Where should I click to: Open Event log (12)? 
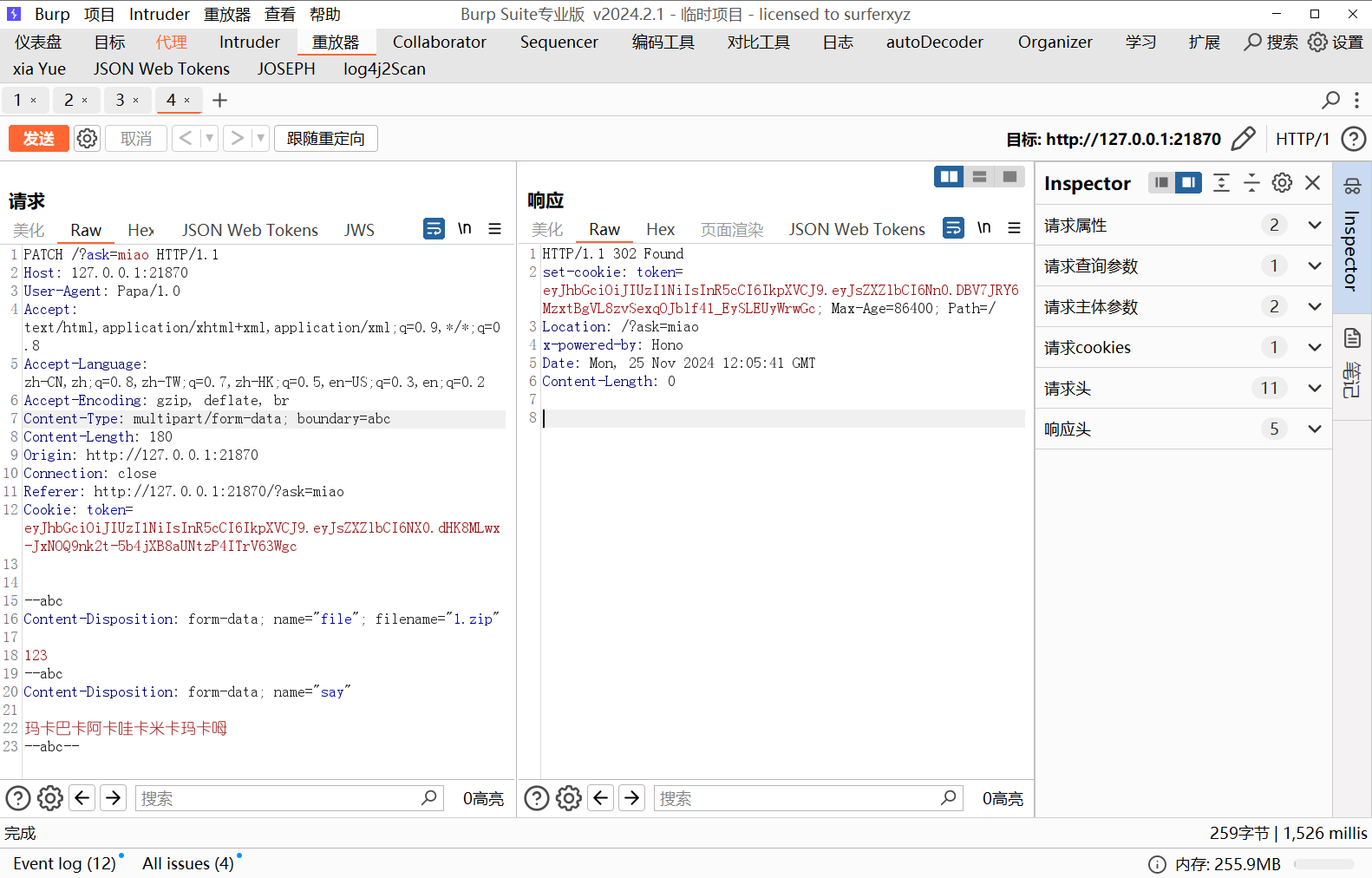64,864
